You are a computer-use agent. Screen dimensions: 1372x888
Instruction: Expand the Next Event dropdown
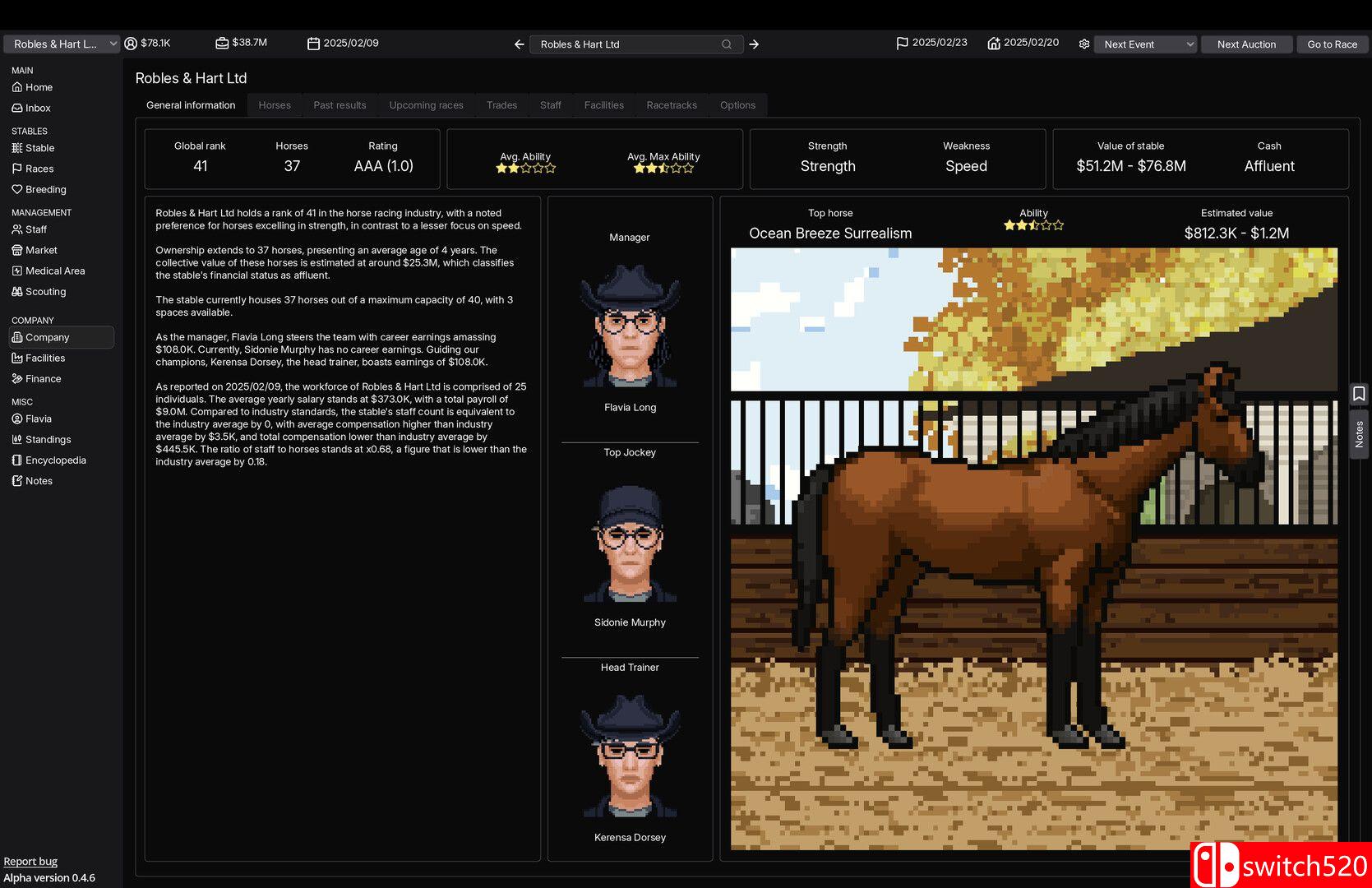tap(1145, 44)
